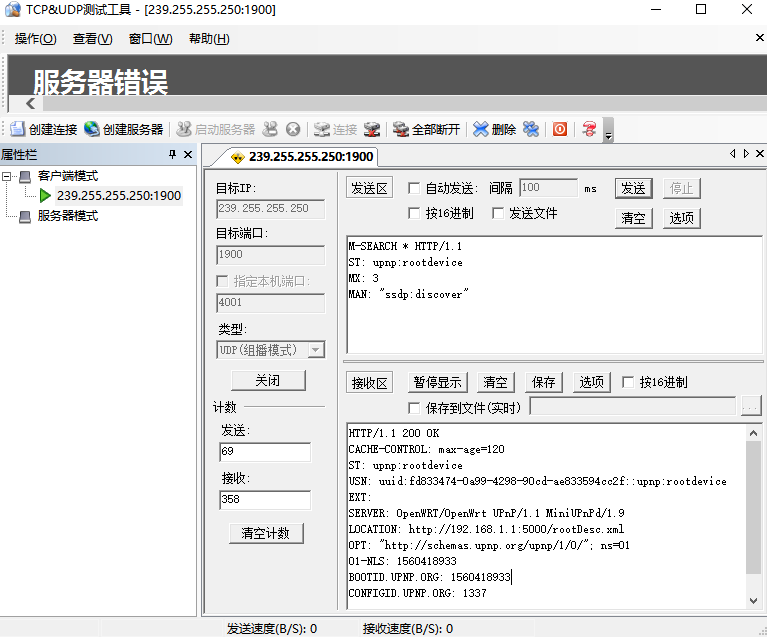This screenshot has width=767, height=637.
Task: Select the 服务器模式 tree item
Action: (x=68, y=216)
